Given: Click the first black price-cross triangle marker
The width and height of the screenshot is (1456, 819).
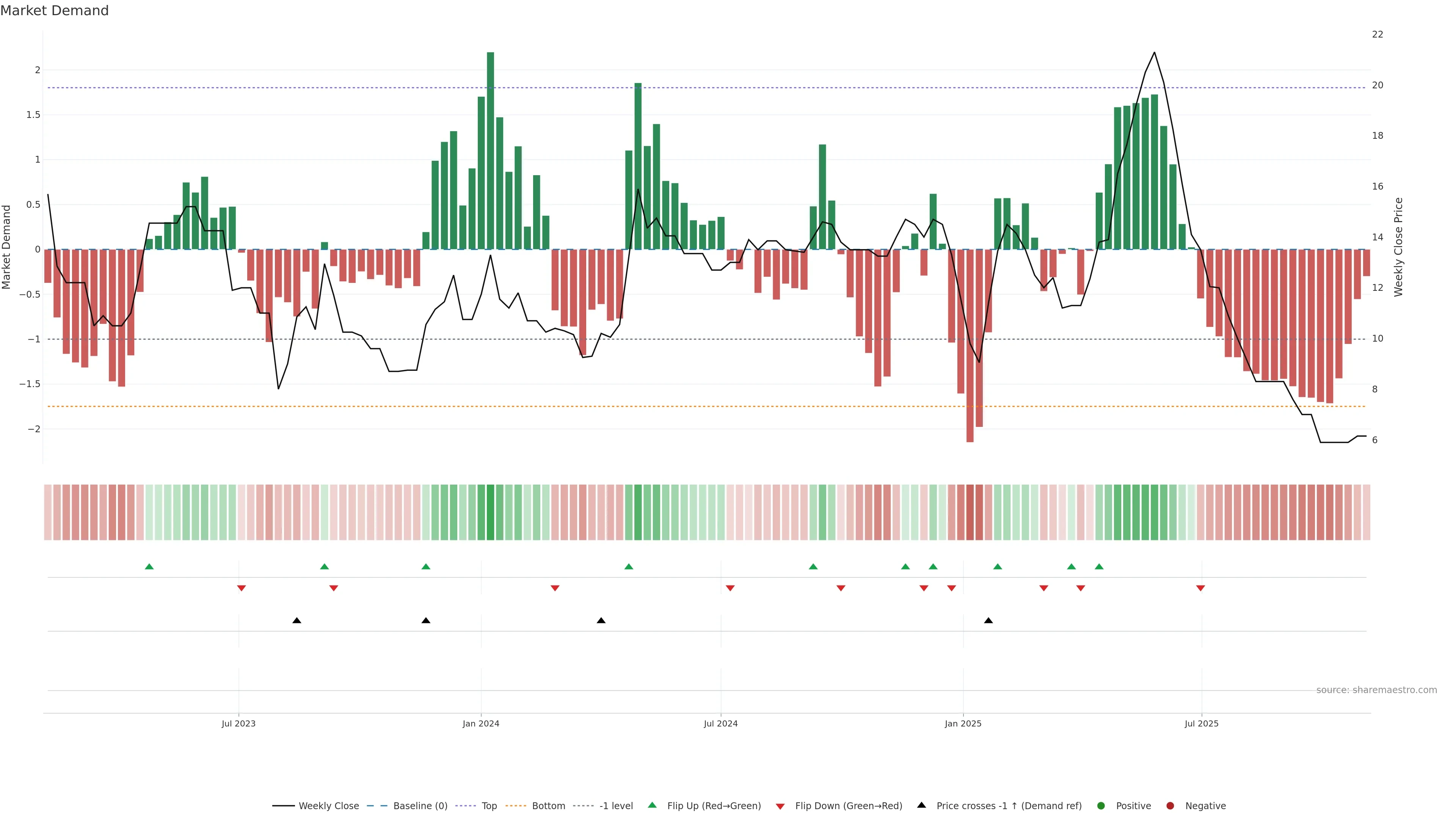Looking at the screenshot, I should coord(297,621).
